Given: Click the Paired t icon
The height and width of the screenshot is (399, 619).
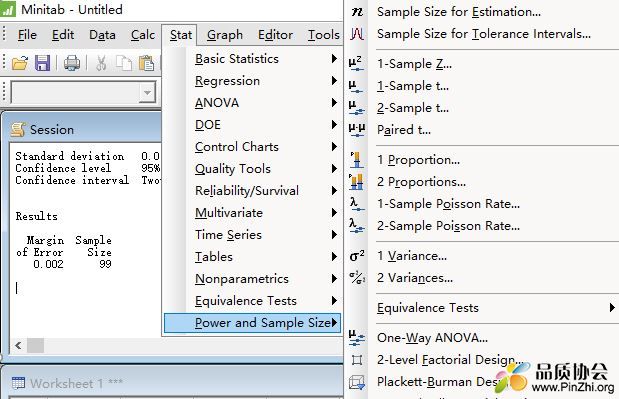Looking at the screenshot, I should point(357,129).
